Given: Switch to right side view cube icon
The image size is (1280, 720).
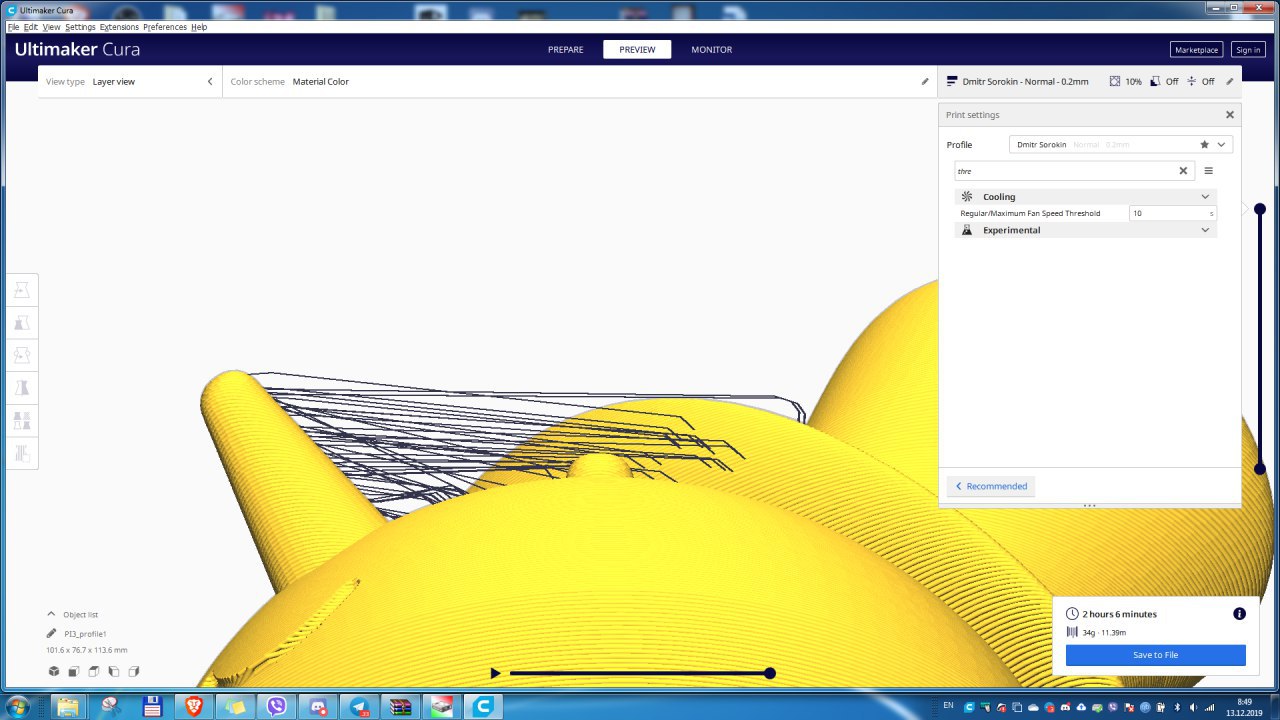Looking at the screenshot, I should [x=133, y=671].
